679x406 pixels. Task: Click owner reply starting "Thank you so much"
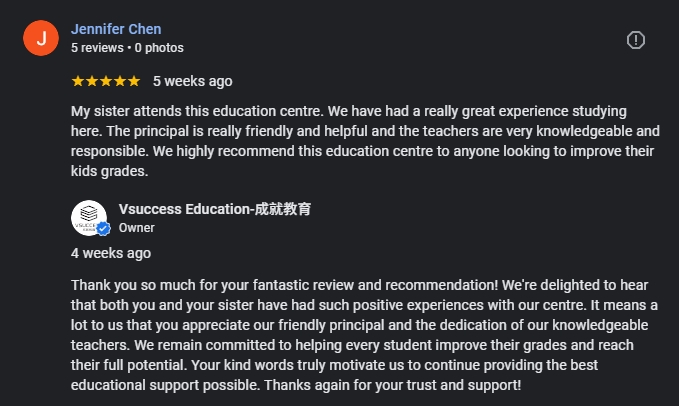point(364,335)
